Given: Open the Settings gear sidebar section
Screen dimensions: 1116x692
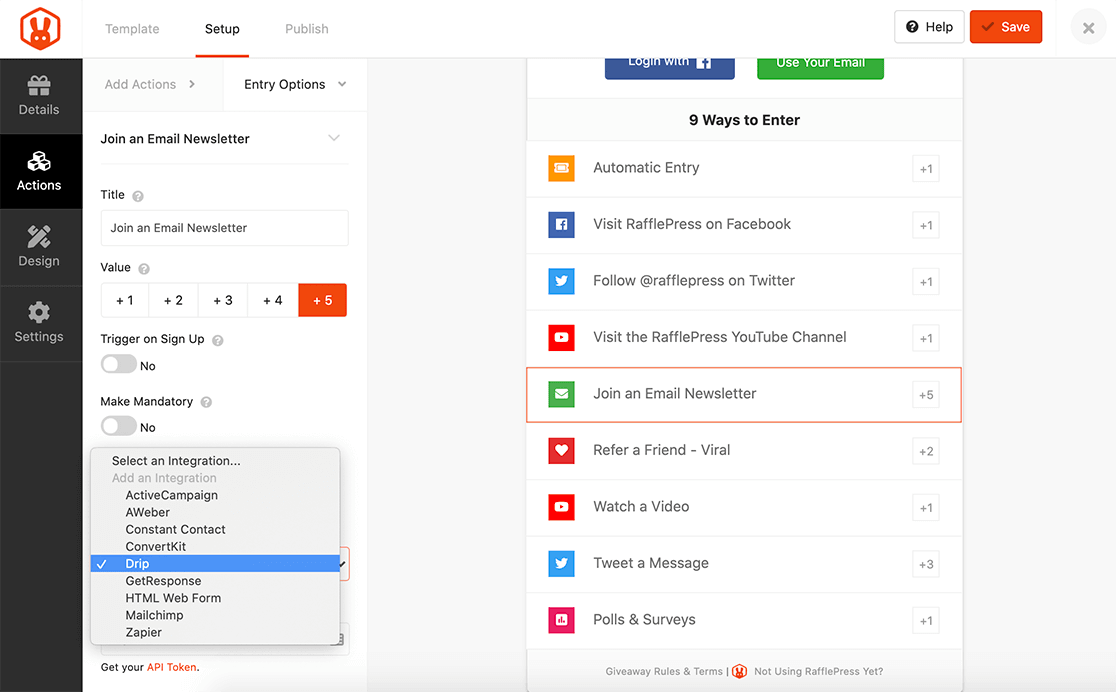Looking at the screenshot, I should pyautogui.click(x=39, y=323).
